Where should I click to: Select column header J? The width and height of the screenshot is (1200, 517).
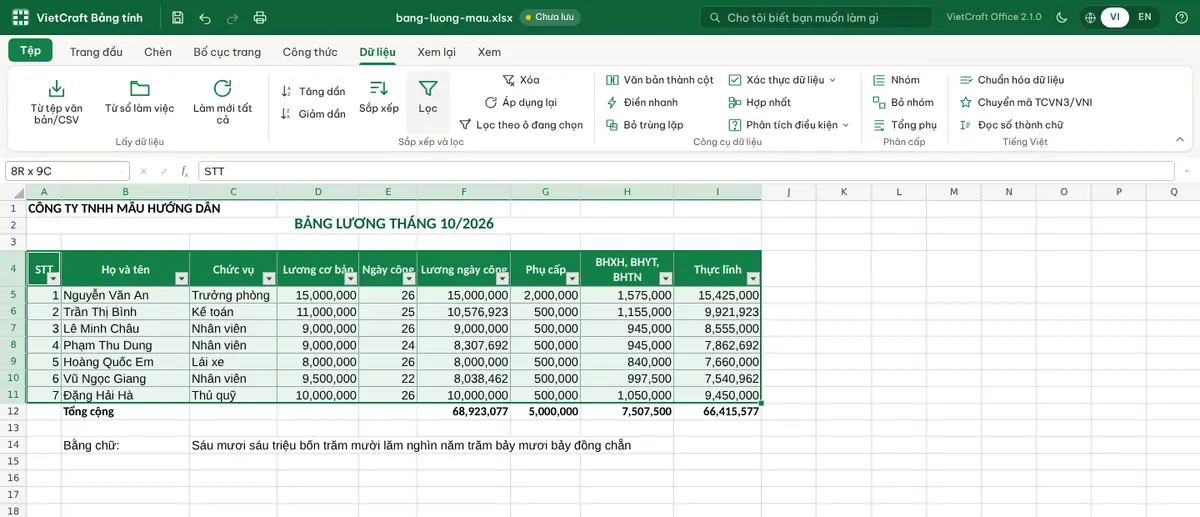[x=789, y=191]
